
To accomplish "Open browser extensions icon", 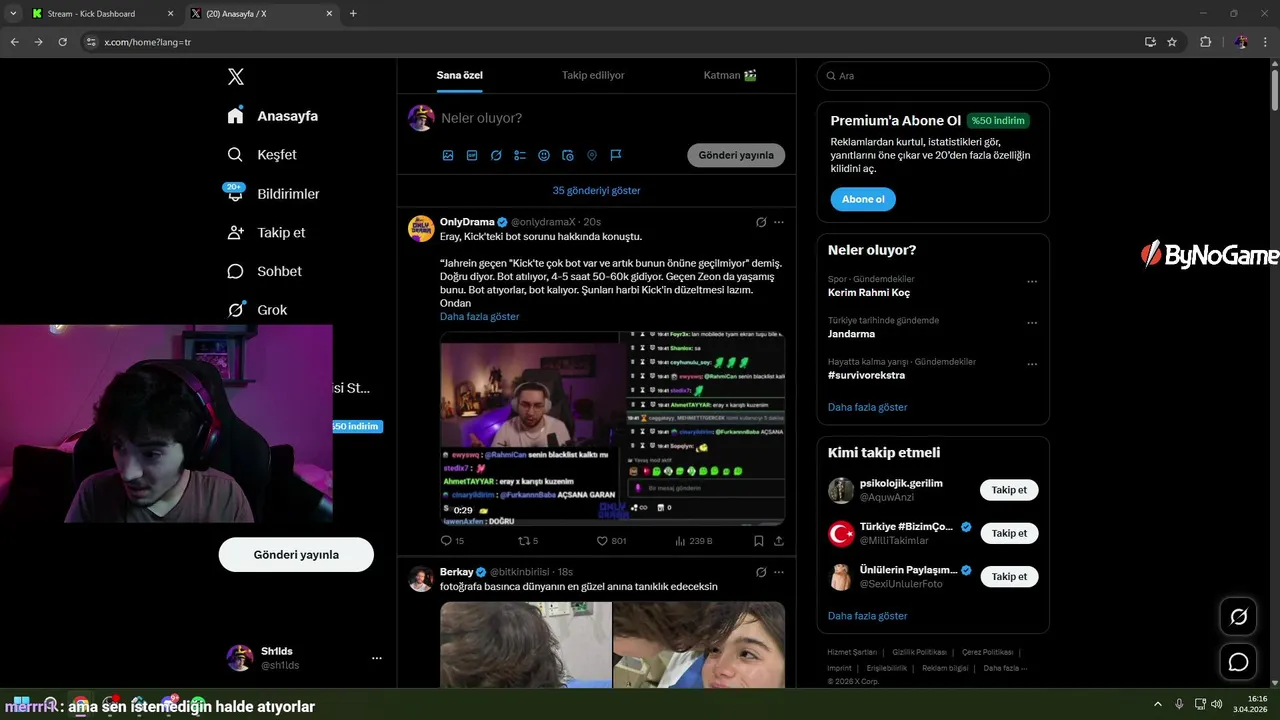I will (x=1205, y=42).
